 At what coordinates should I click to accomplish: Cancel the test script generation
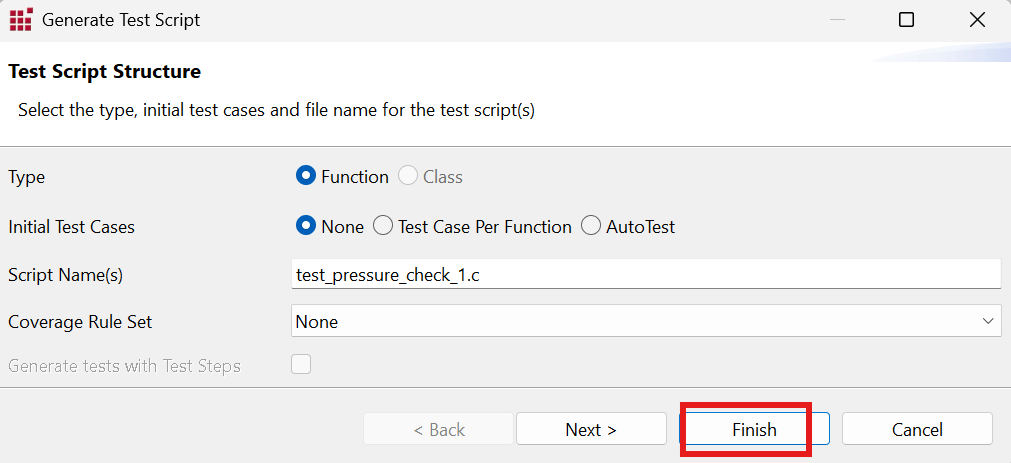[x=917, y=429]
